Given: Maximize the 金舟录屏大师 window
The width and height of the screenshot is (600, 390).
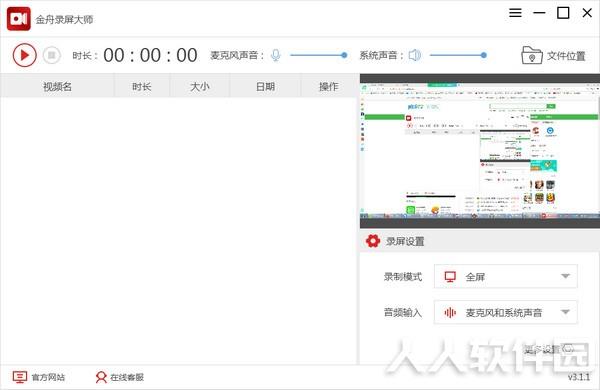Looking at the screenshot, I should coord(563,13).
